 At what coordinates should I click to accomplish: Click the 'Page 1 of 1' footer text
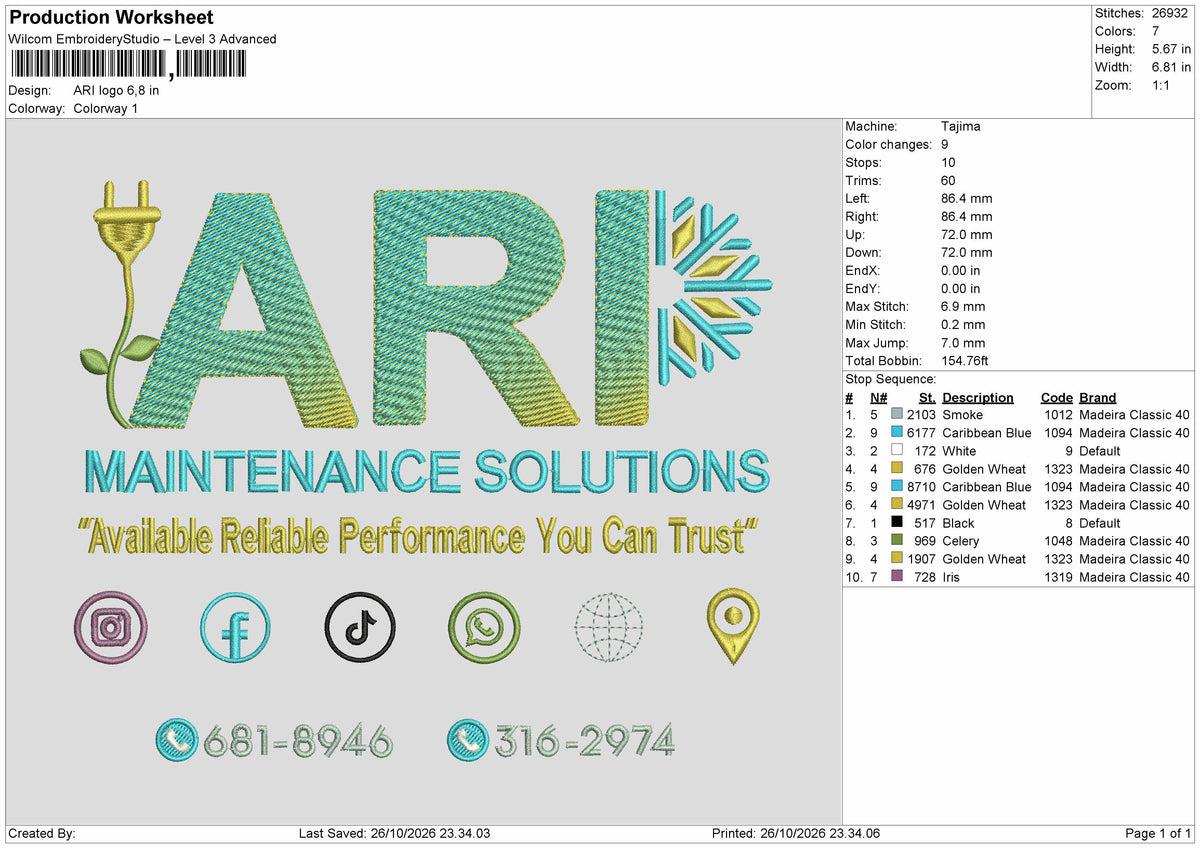1158,834
